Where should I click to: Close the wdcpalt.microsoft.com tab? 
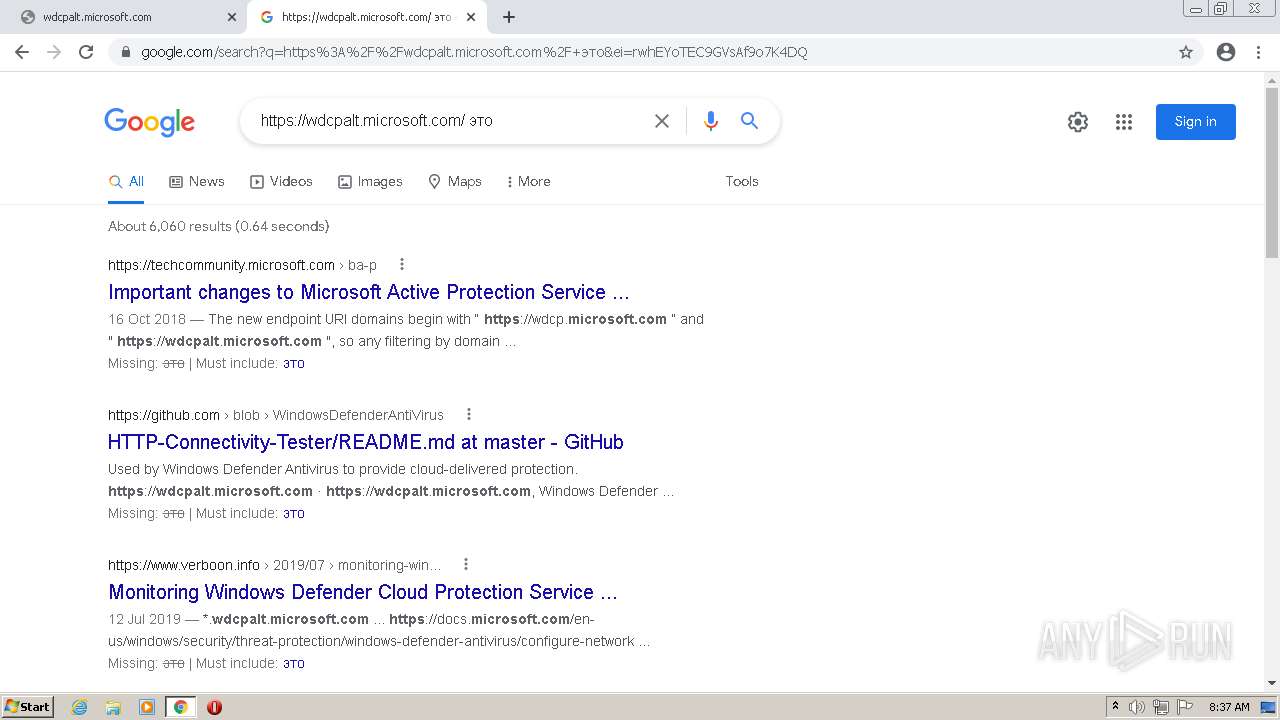232,17
